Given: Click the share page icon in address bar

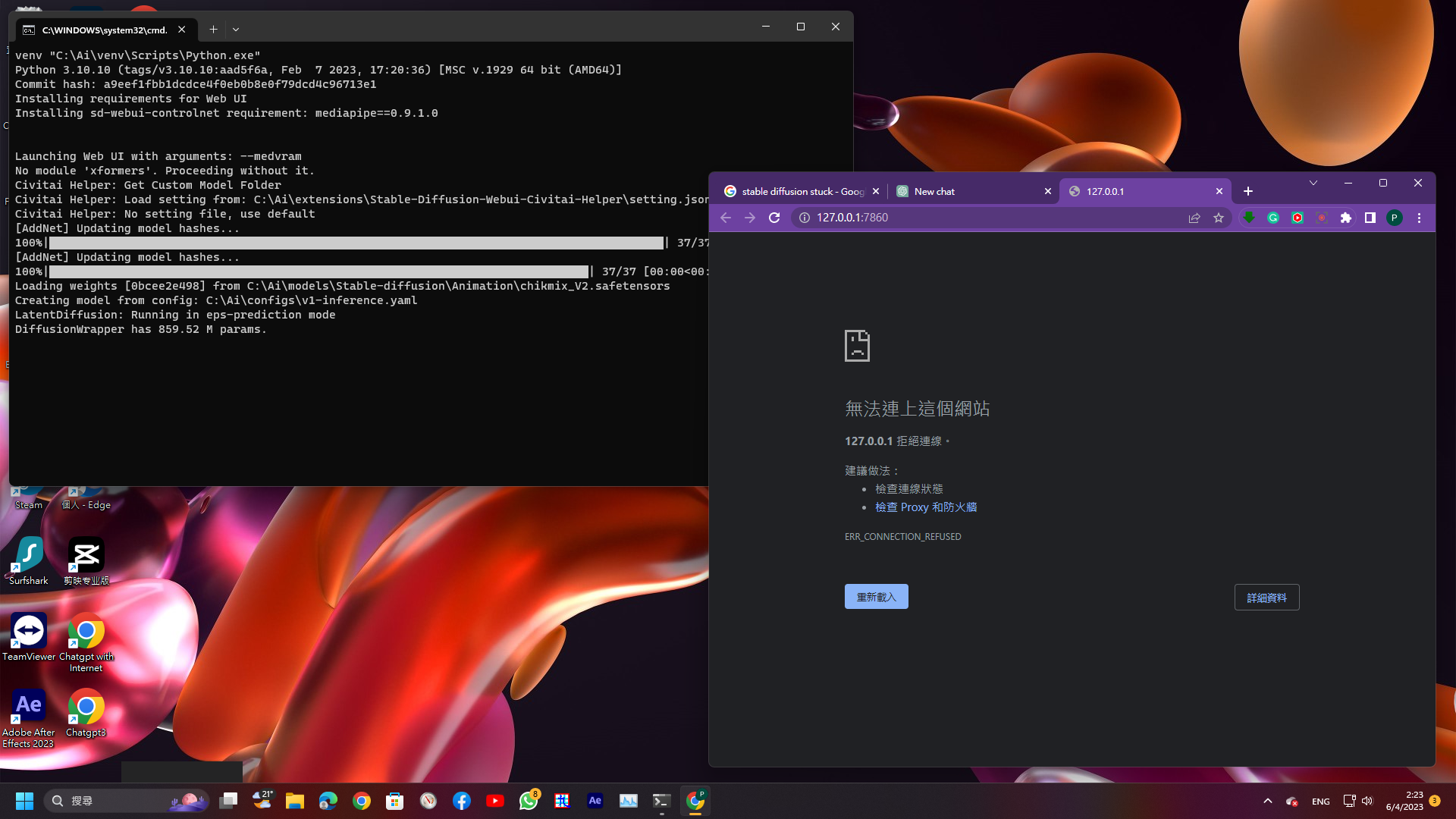Looking at the screenshot, I should tap(1194, 218).
